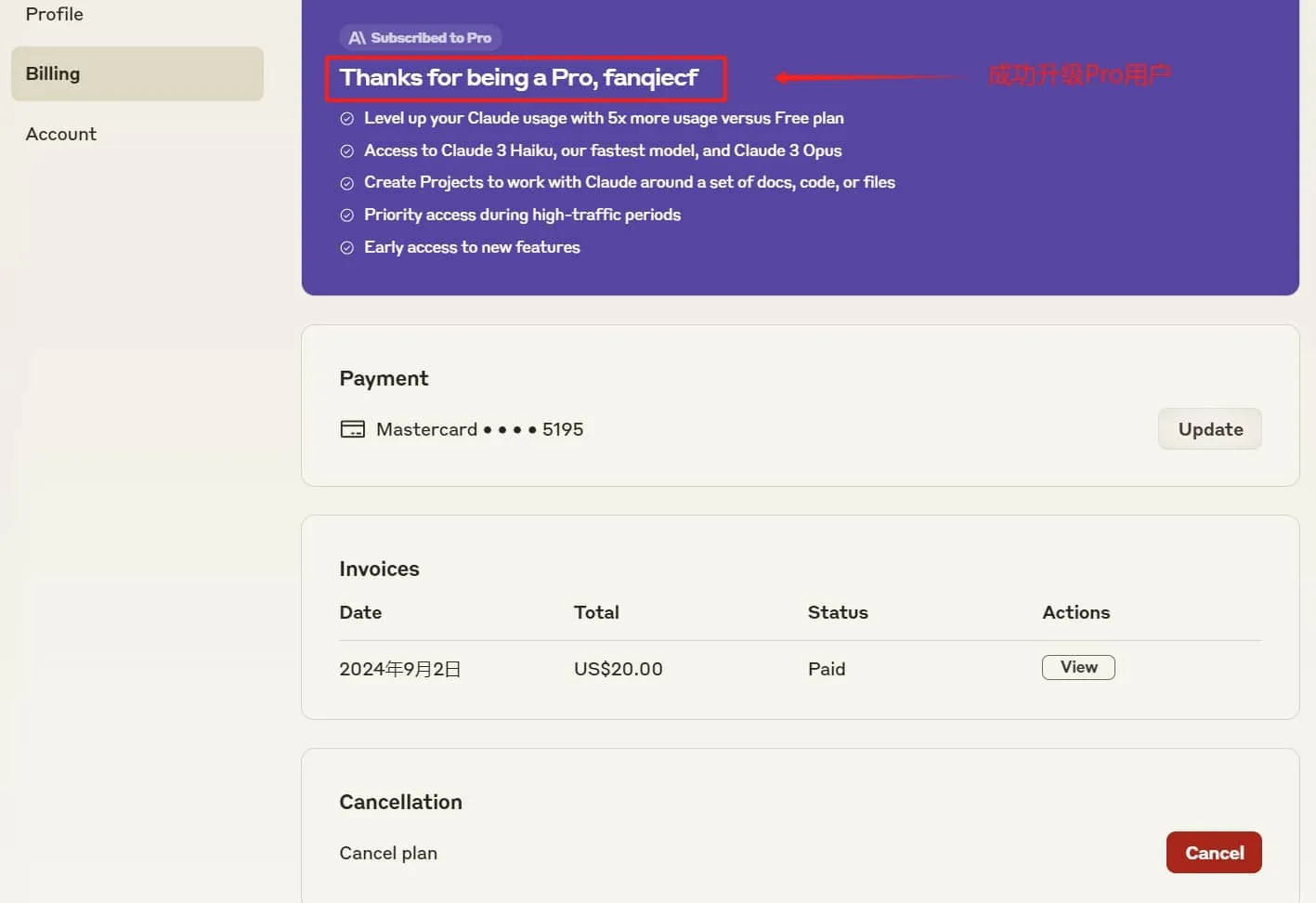The image size is (1316, 903).
Task: Click the check icon beside Claude 3 Haiku line
Action: (x=347, y=151)
